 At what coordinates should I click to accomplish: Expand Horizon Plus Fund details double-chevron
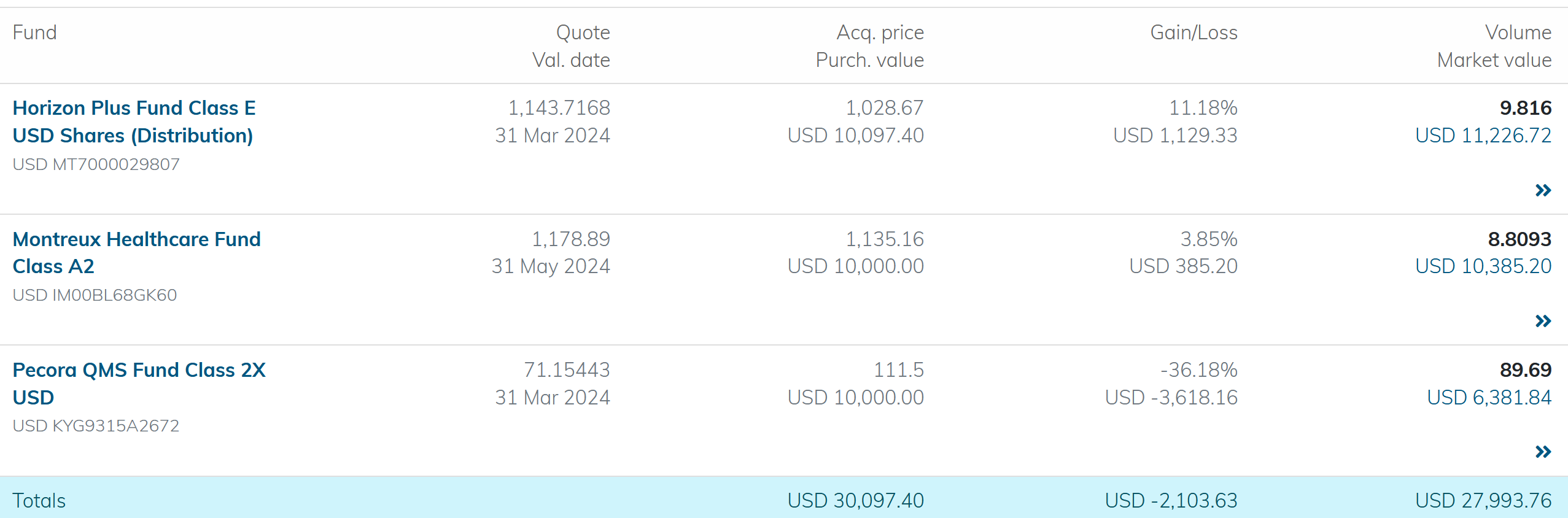coord(1543,190)
